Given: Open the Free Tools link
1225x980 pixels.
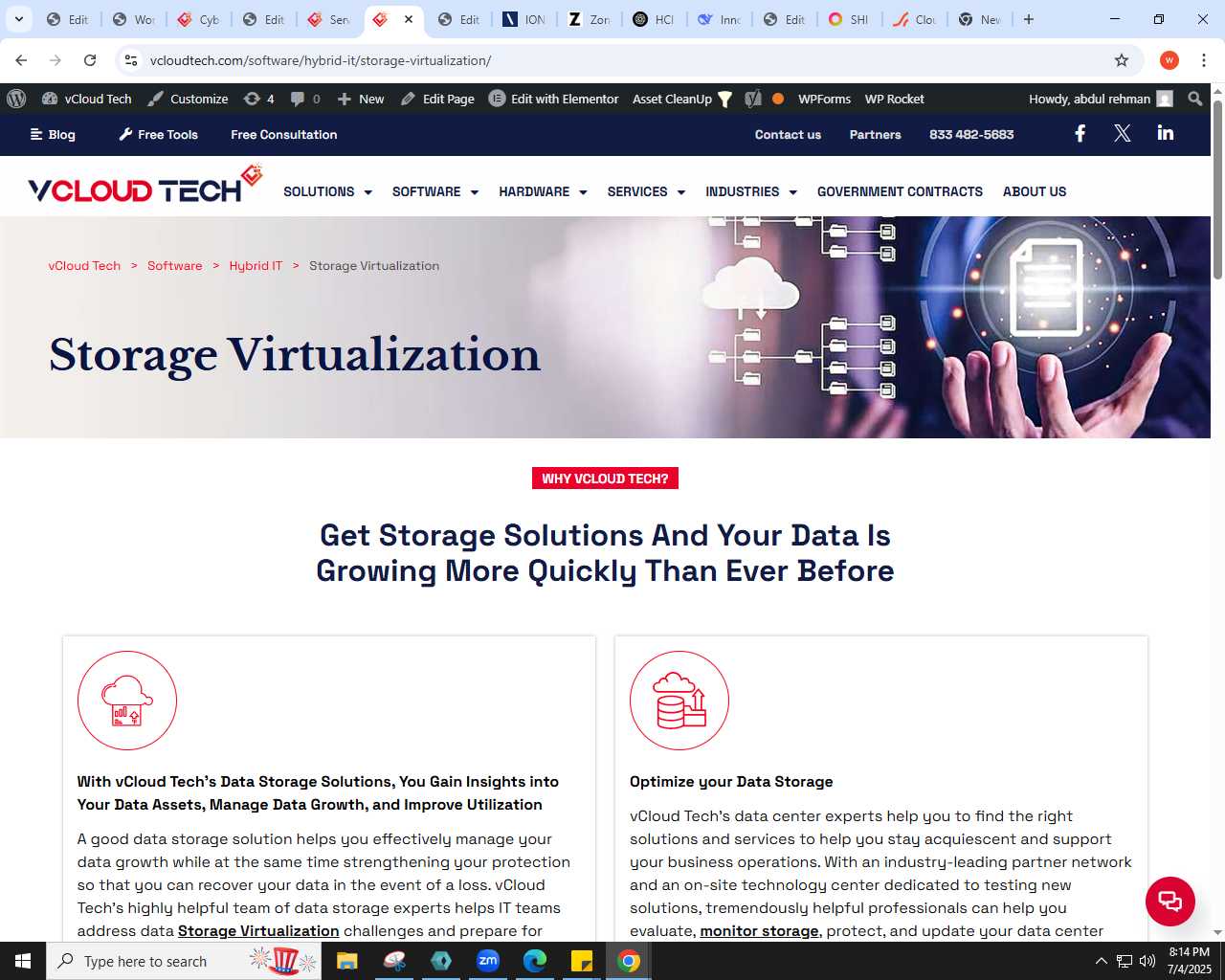Looking at the screenshot, I should (x=158, y=135).
